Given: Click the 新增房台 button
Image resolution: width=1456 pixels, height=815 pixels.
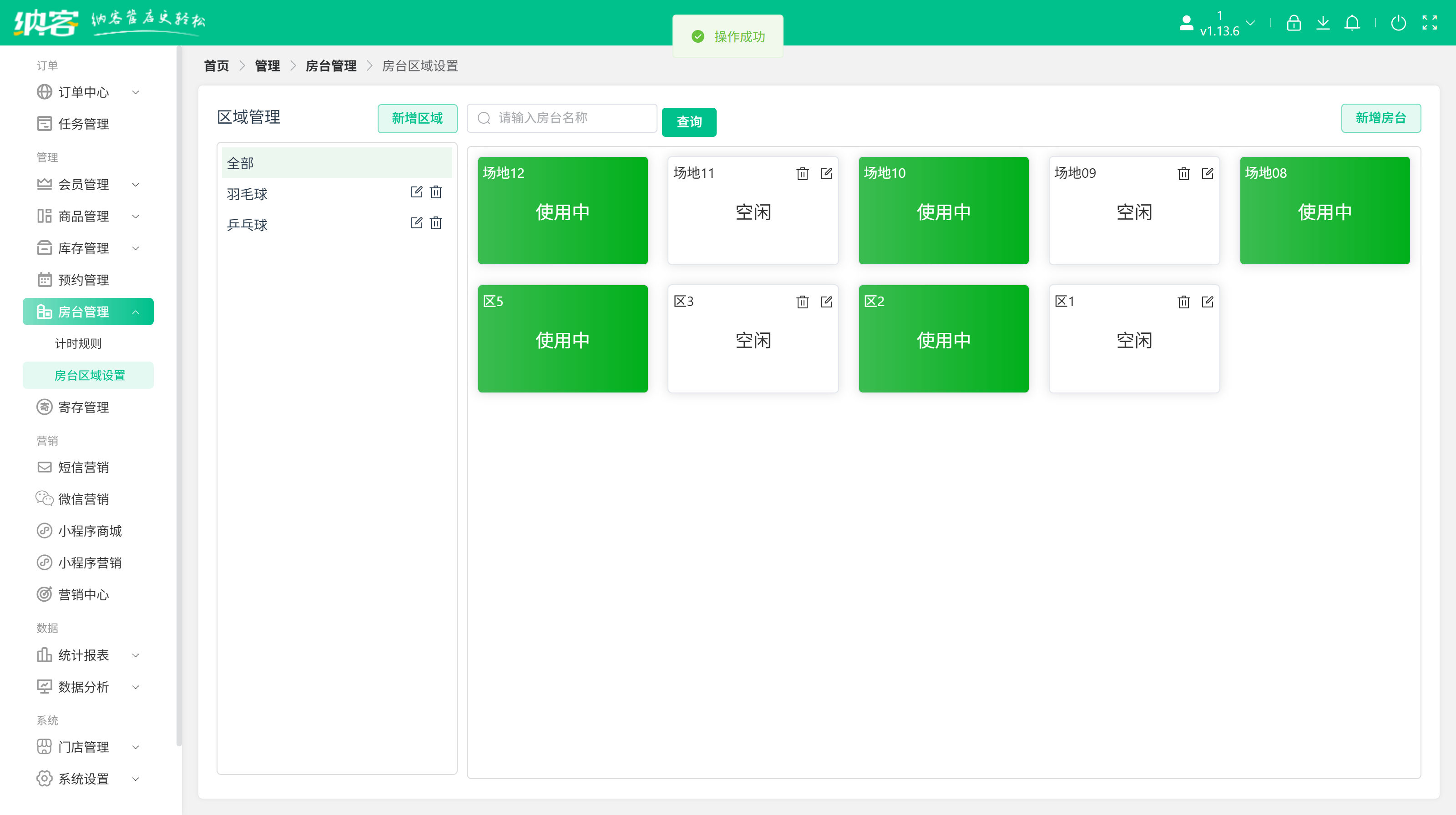Looking at the screenshot, I should 1381,118.
